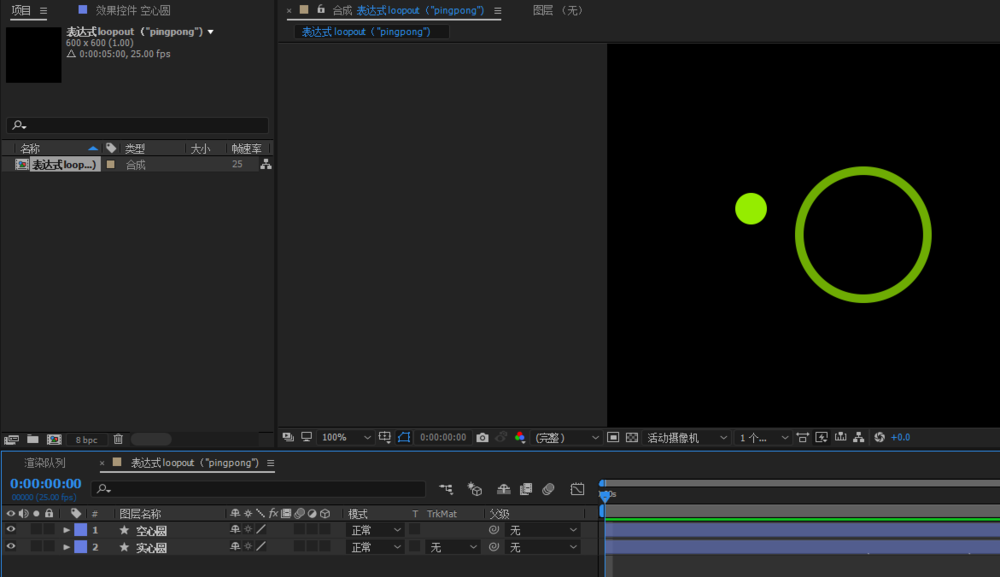Expand the 空心圆 layer properties

tap(66, 530)
